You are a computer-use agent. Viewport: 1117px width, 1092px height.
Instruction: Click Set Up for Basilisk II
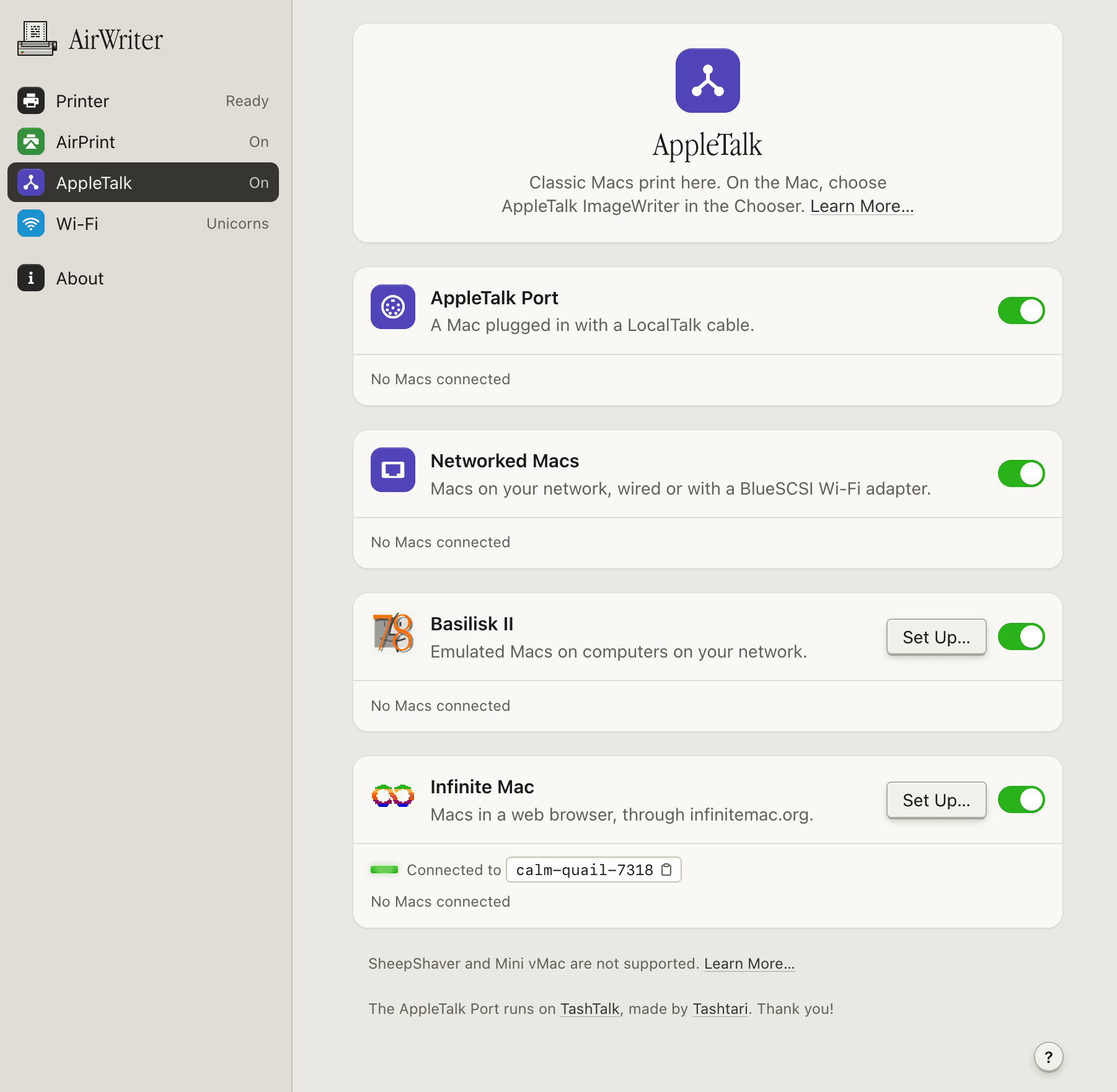pyautogui.click(x=936, y=636)
